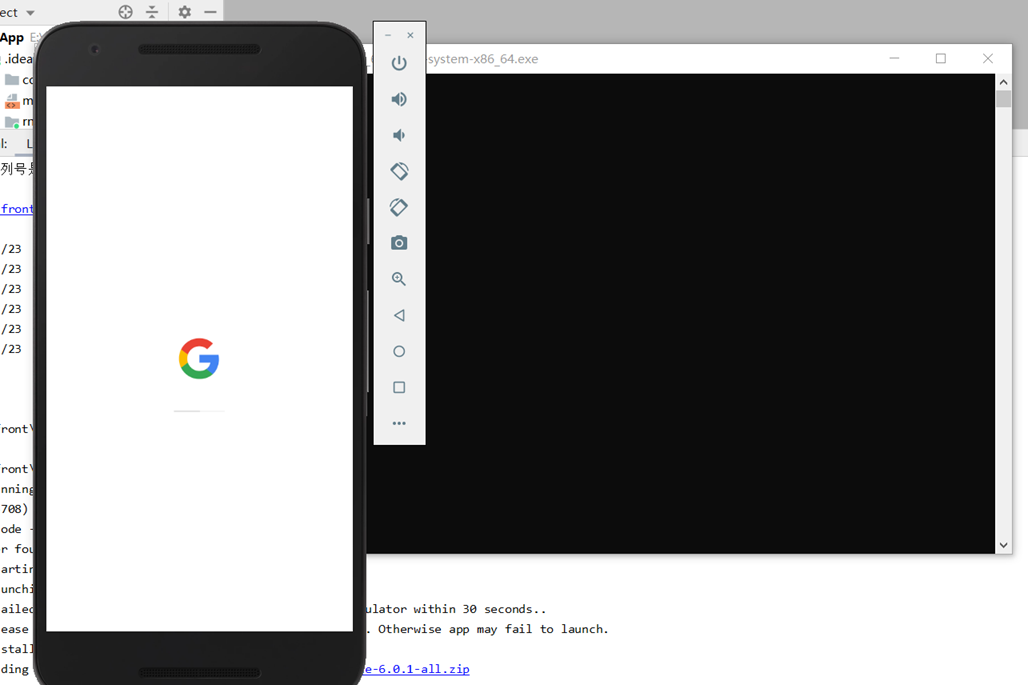Select the .idea folder in project tree
The height and width of the screenshot is (685, 1028).
pyautogui.click(x=18, y=59)
